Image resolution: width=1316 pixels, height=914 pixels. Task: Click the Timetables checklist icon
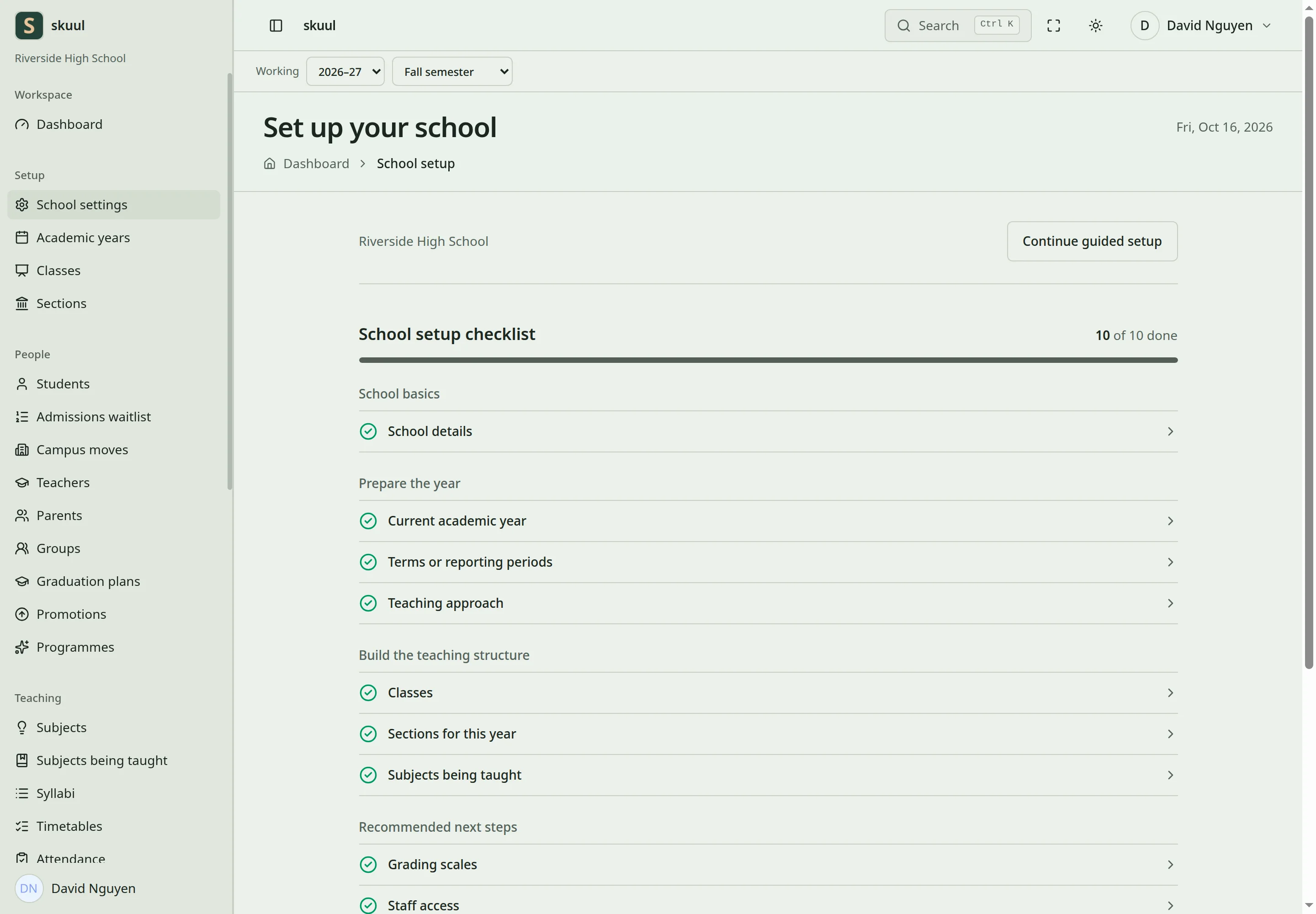pos(22,826)
